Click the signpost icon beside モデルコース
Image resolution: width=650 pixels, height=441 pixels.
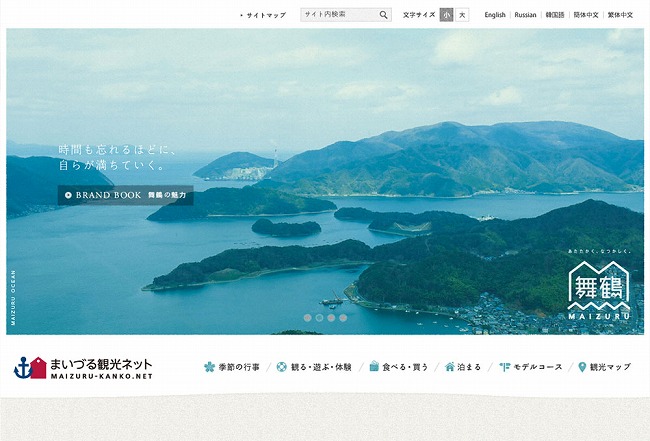(504, 367)
